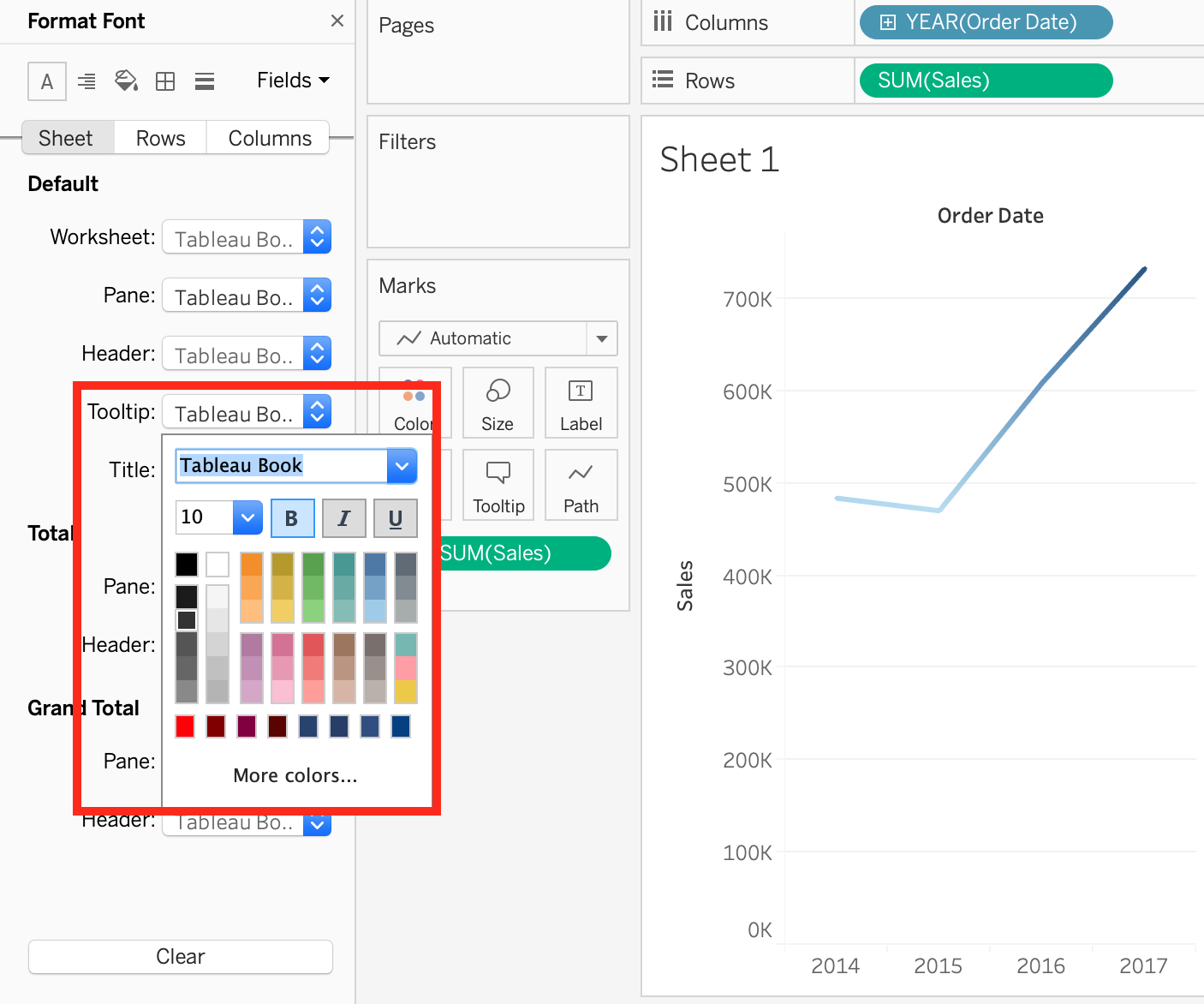
Task: Open the Alignment formatting icon
Action: pos(86,81)
